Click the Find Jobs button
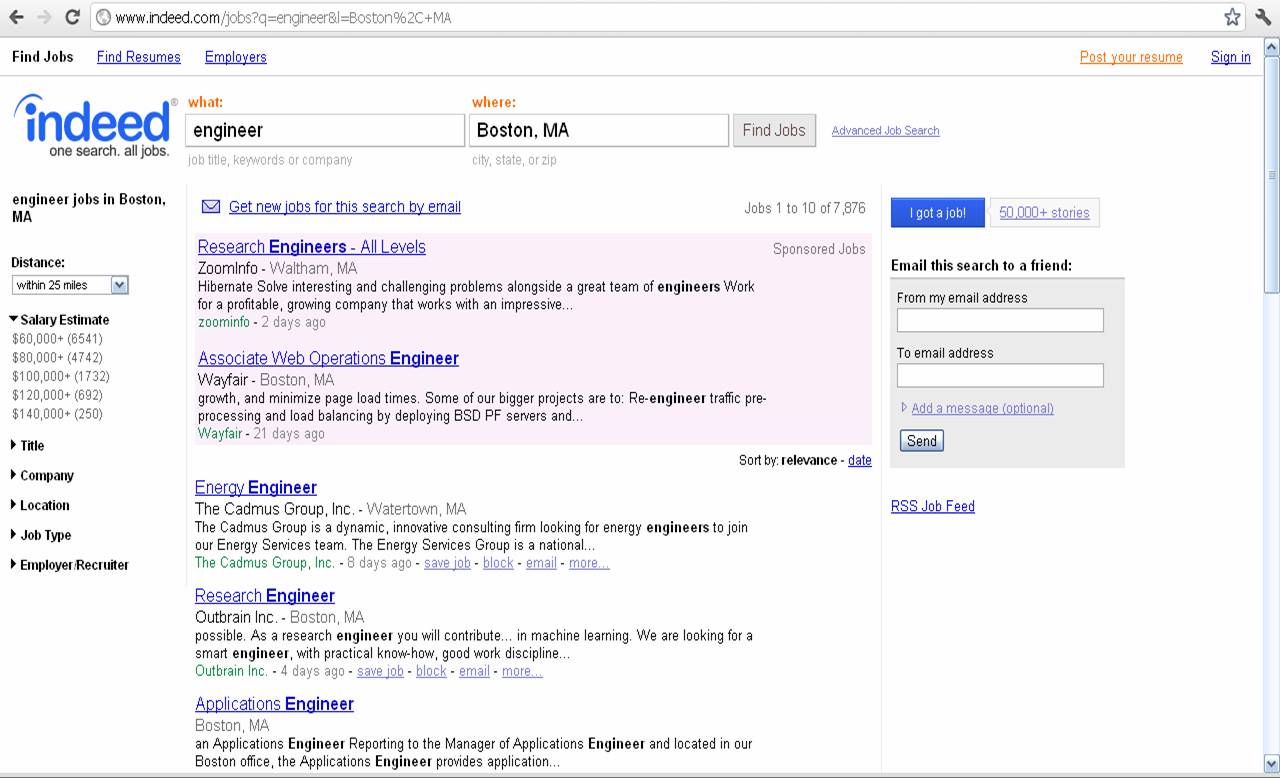 pyautogui.click(x=774, y=130)
